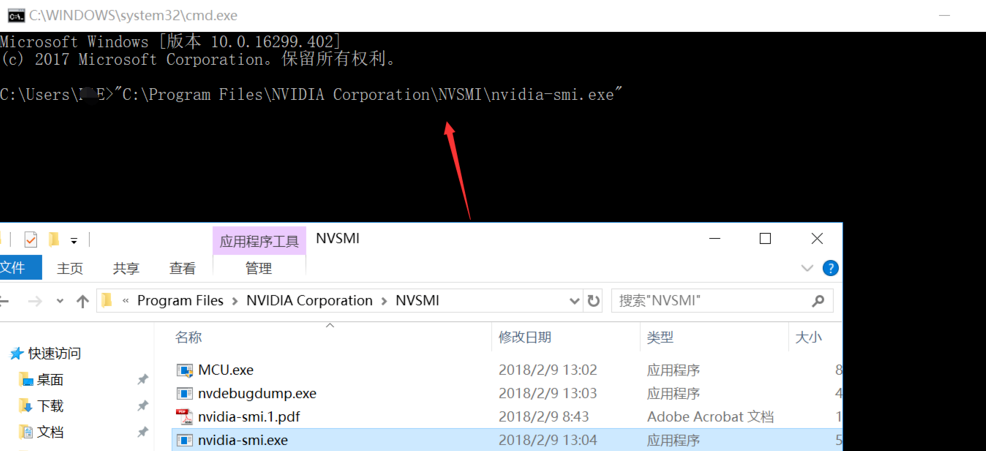
Task: Expand the recent locations dropdown arrow
Action: click(x=60, y=301)
